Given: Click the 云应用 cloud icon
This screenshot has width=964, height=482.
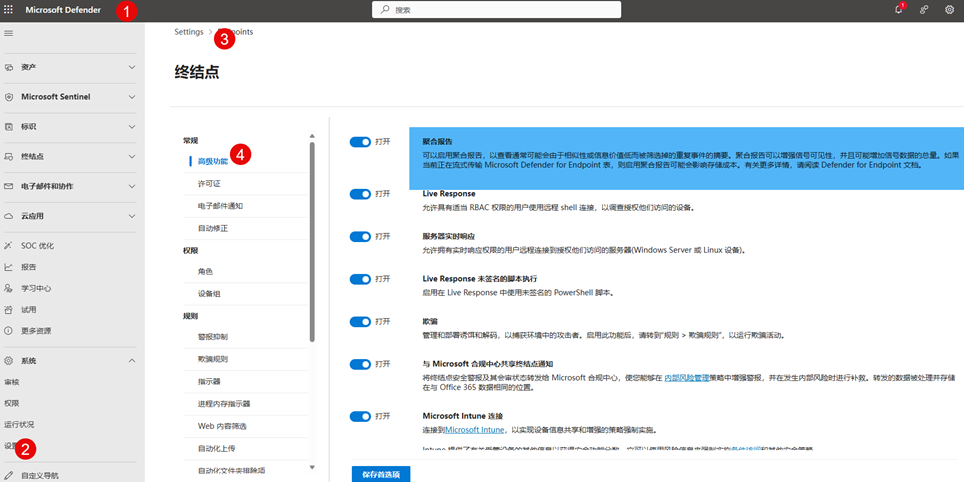Looking at the screenshot, I should pos(9,216).
